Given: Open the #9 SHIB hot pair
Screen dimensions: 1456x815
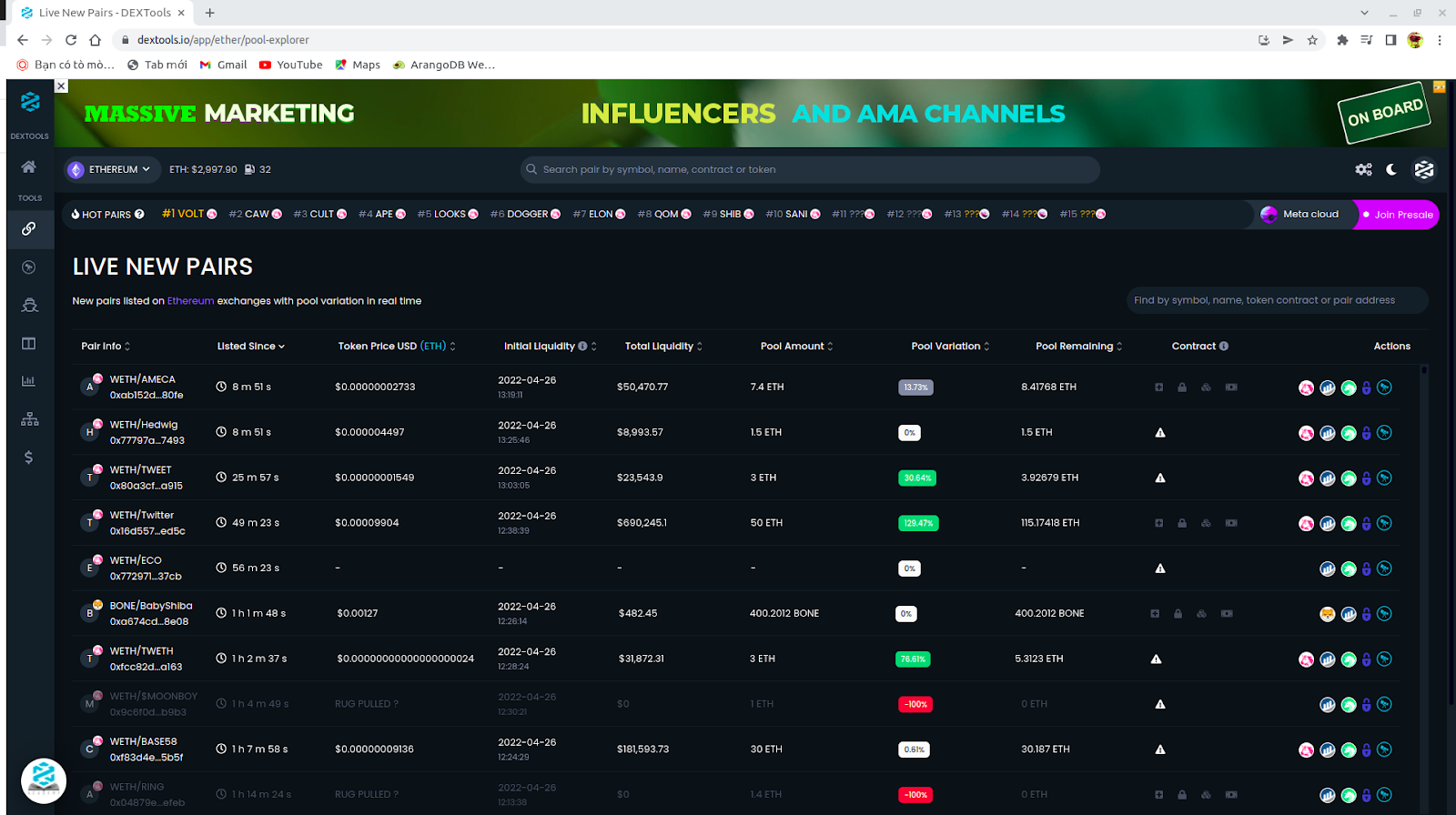Looking at the screenshot, I should pos(729,214).
